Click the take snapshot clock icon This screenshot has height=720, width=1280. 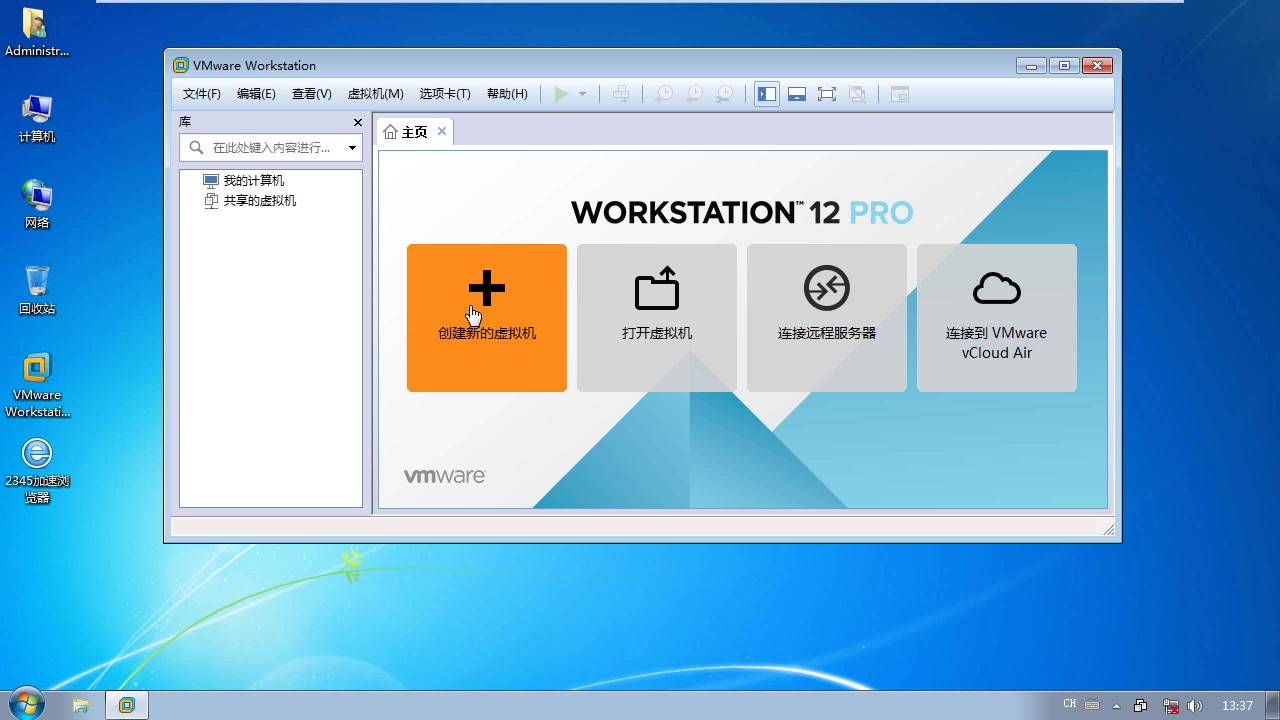click(x=663, y=94)
